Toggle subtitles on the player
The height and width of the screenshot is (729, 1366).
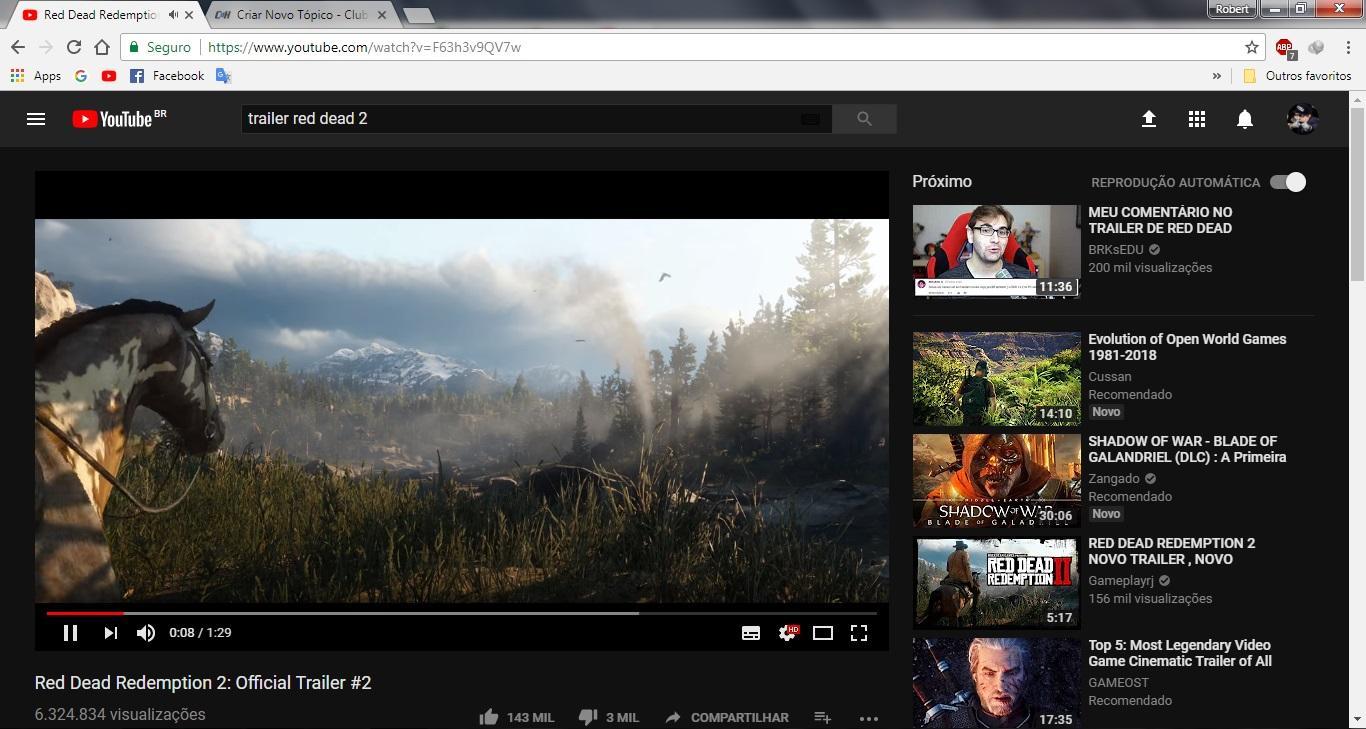pos(751,633)
